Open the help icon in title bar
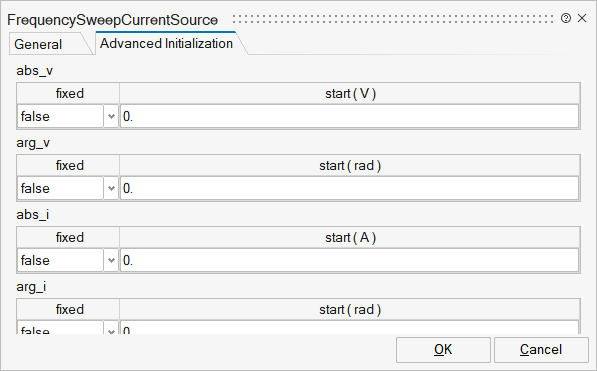The height and width of the screenshot is (371, 597). point(566,18)
